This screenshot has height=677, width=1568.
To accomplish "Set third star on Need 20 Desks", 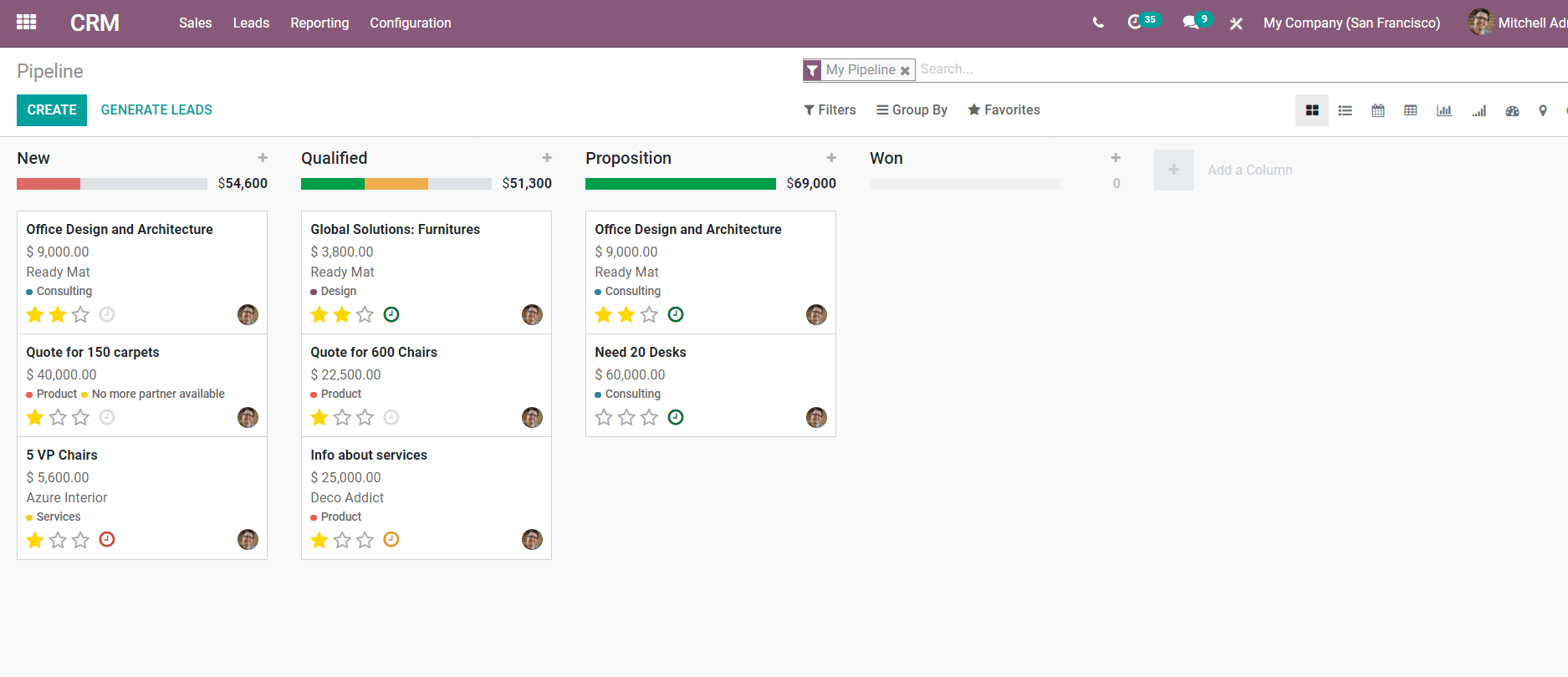I will click(649, 417).
